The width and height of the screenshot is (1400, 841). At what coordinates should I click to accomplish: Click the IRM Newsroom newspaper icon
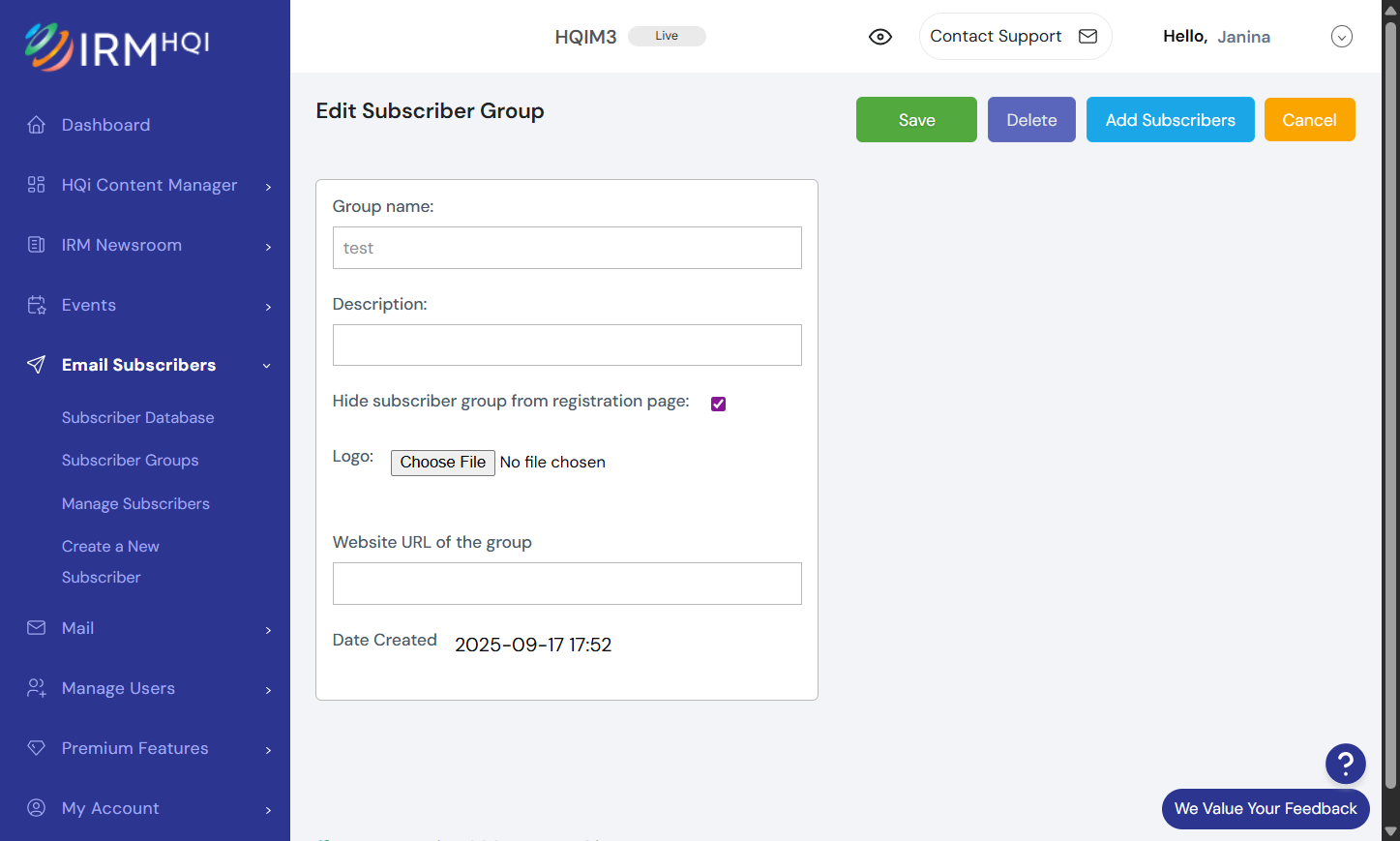click(37, 245)
